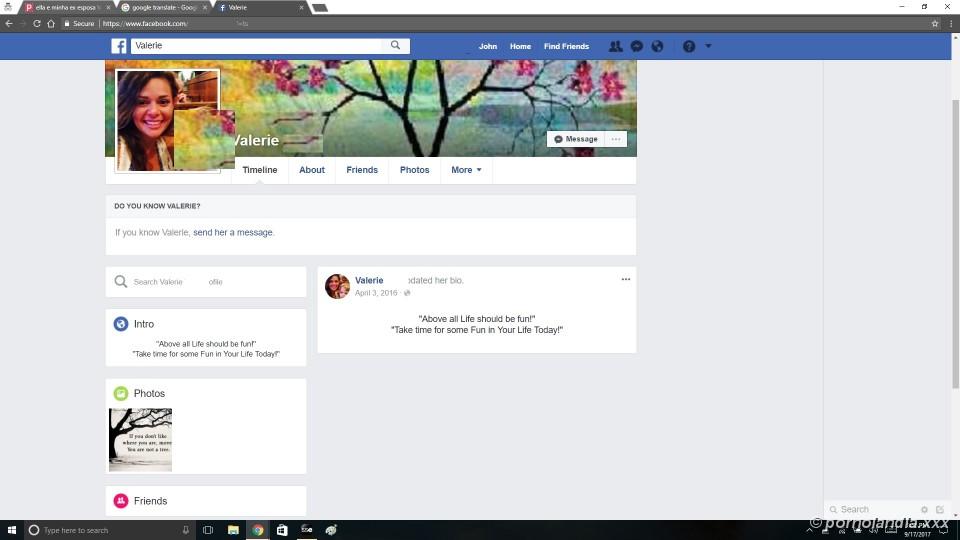Screen dimensions: 960x540
Task: Open the chat settings gear icon
Action: [924, 510]
